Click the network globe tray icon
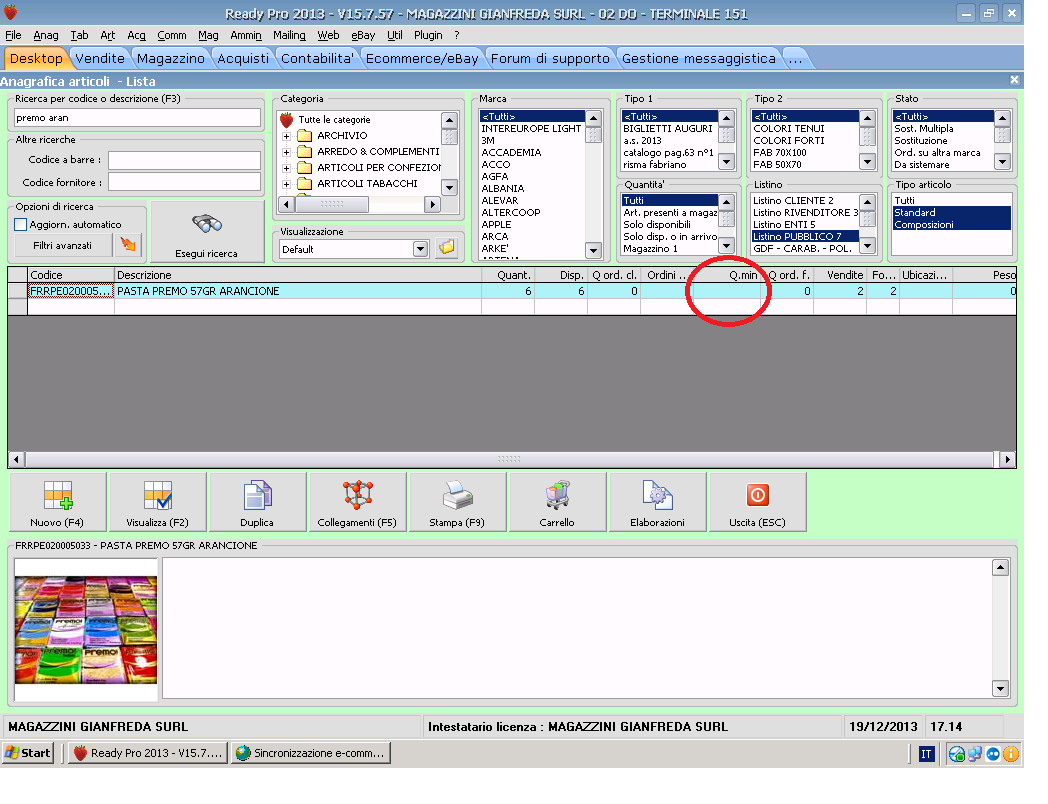 click(956, 754)
